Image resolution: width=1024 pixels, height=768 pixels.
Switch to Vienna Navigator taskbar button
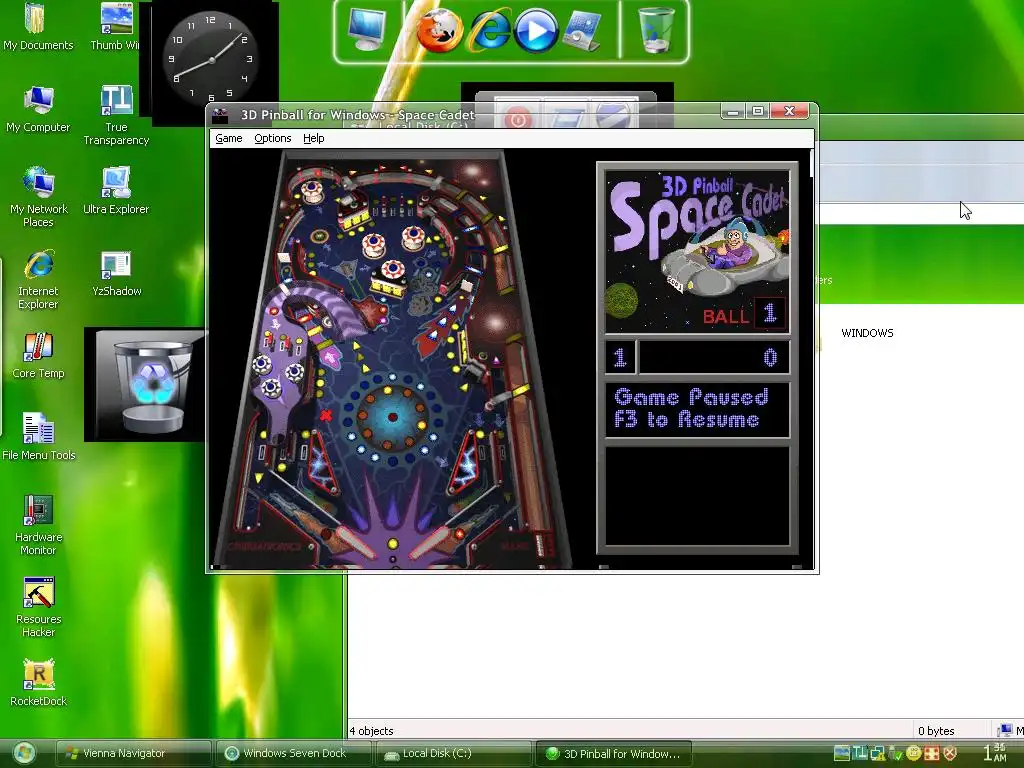[x=133, y=754]
